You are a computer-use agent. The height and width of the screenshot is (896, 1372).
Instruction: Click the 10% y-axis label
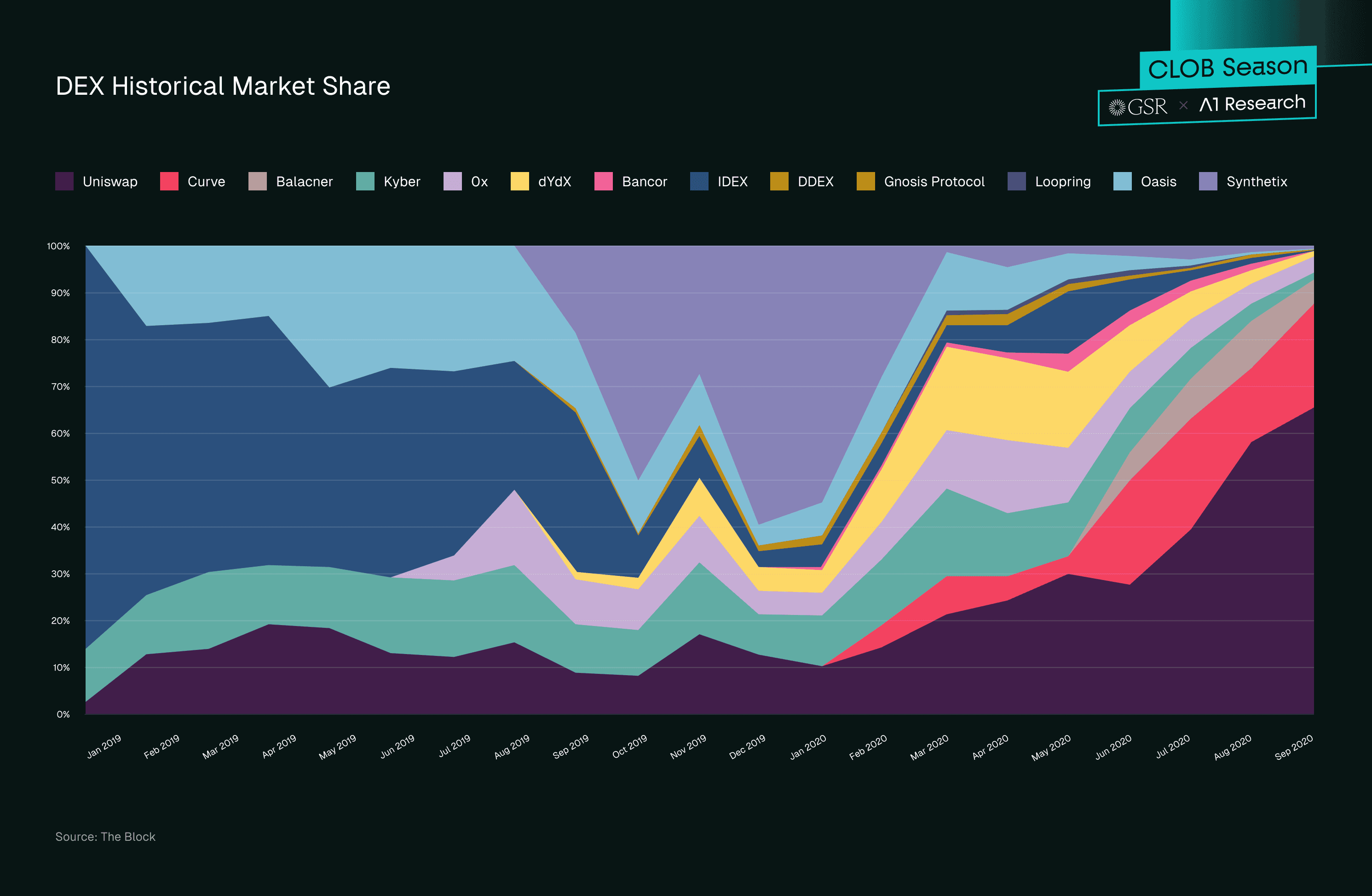pyautogui.click(x=61, y=668)
